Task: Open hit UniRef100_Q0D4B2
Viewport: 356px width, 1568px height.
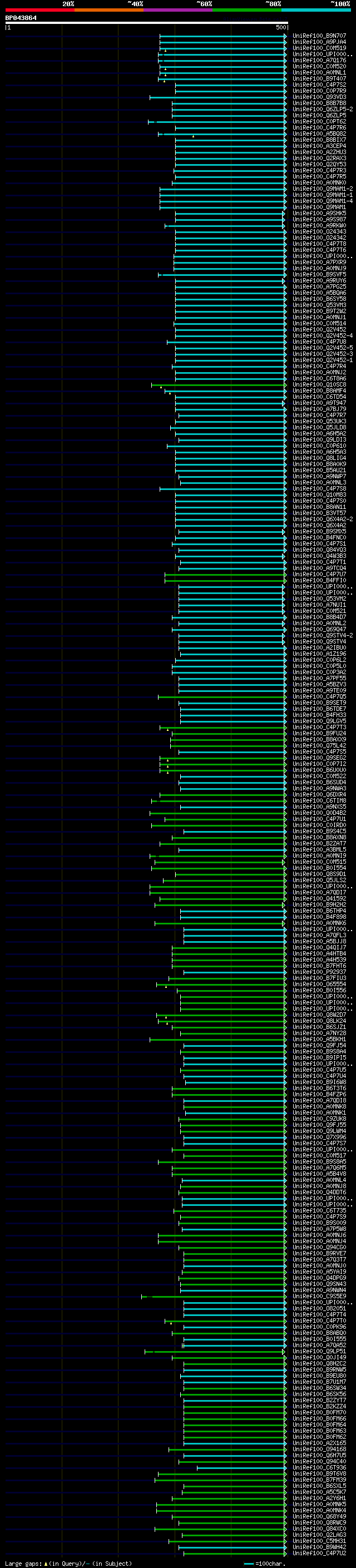Action: tap(319, 813)
